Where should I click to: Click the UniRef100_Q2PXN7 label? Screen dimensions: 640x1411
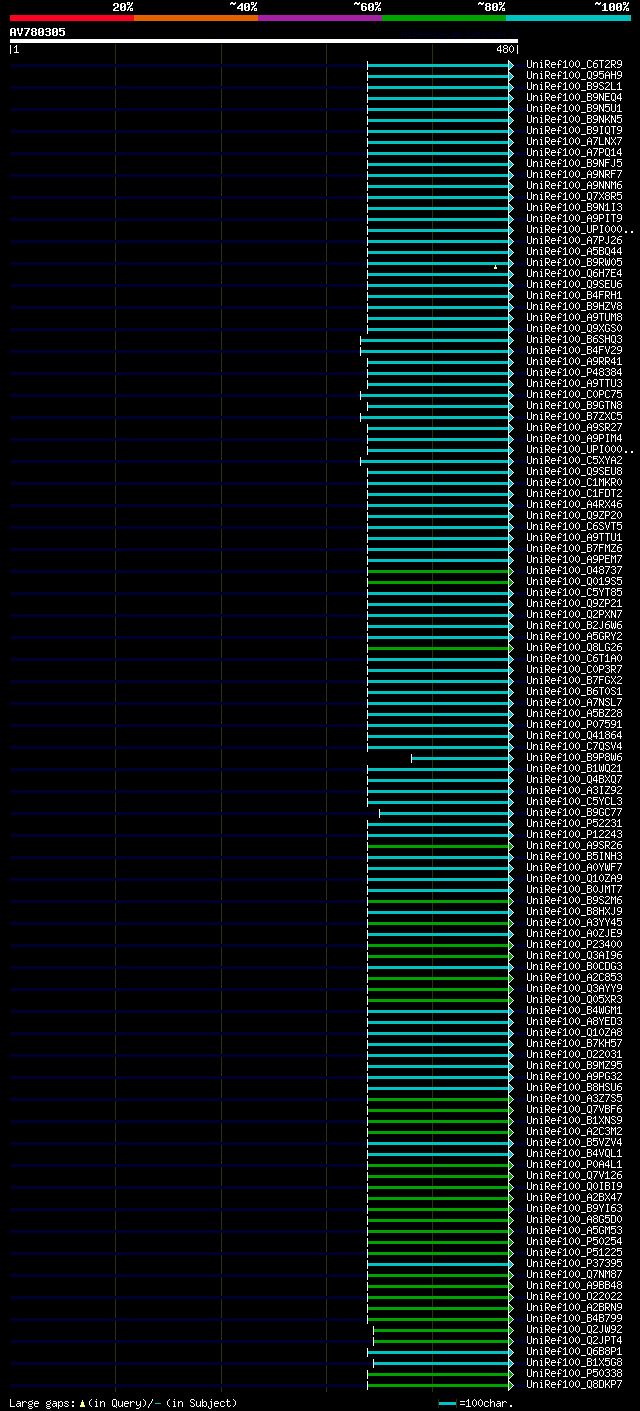pyautogui.click(x=574, y=614)
